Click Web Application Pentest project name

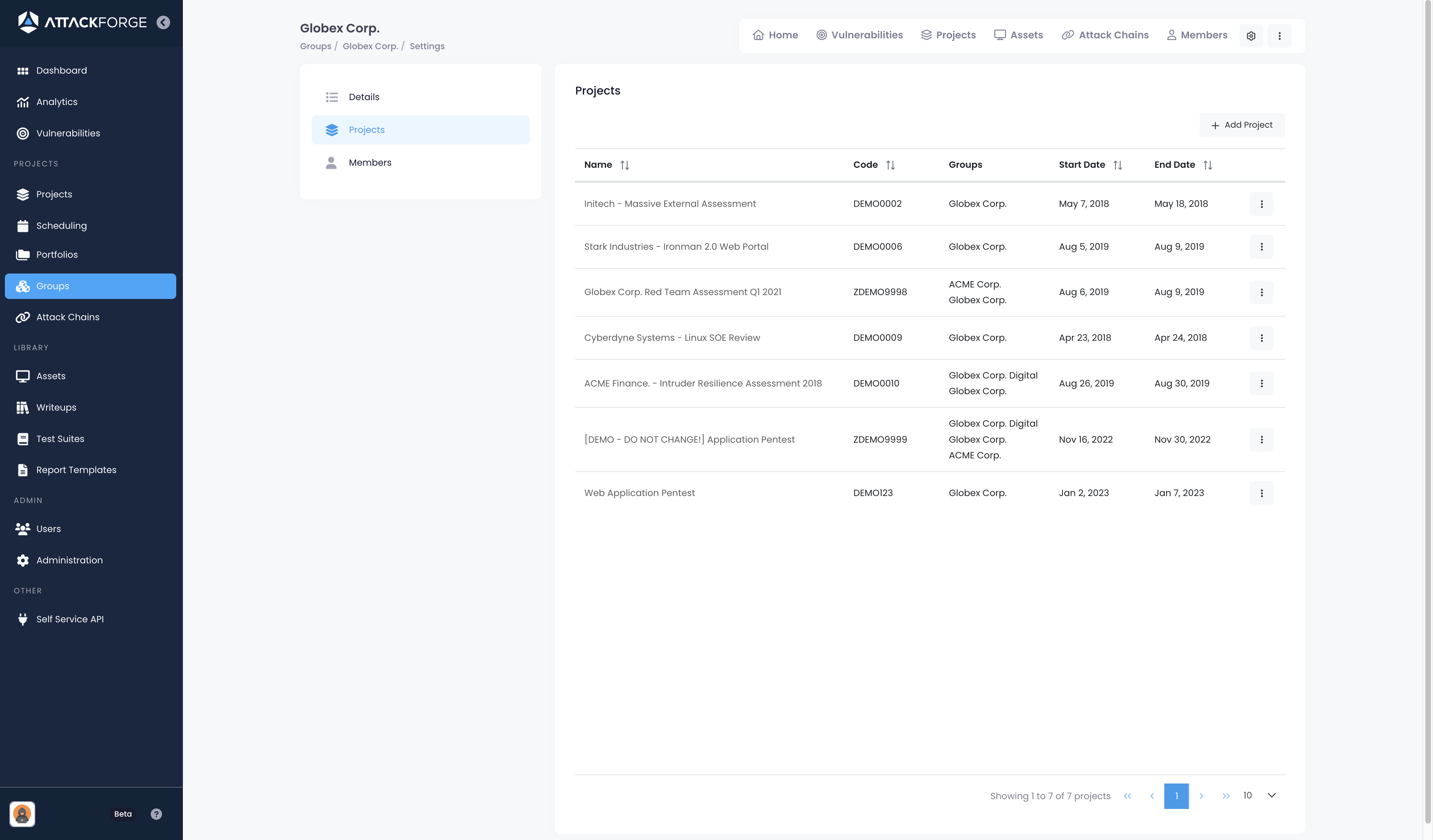(x=639, y=493)
